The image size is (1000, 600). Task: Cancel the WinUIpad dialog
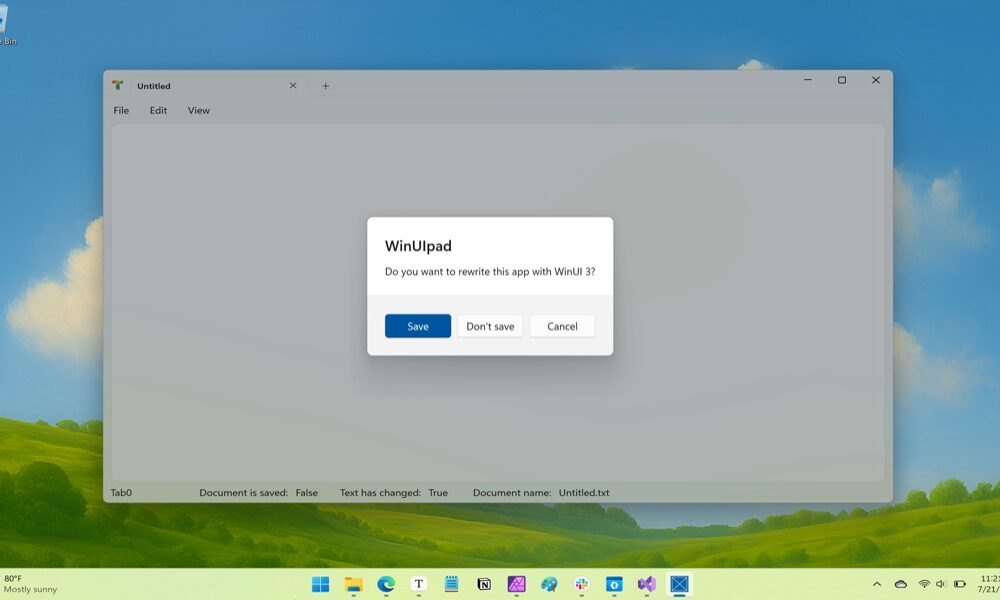[562, 326]
